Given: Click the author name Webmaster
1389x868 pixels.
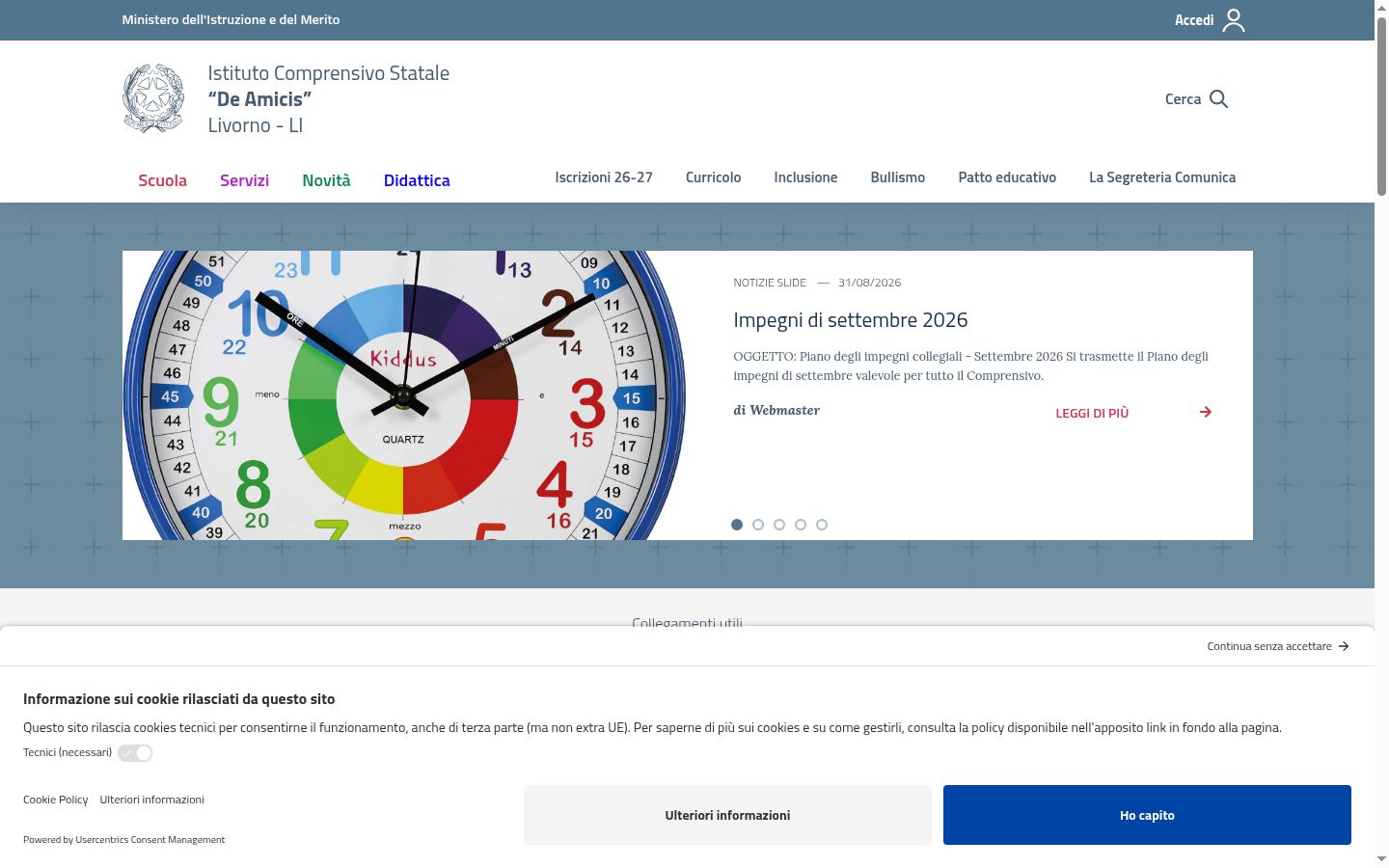Looking at the screenshot, I should pos(785,410).
